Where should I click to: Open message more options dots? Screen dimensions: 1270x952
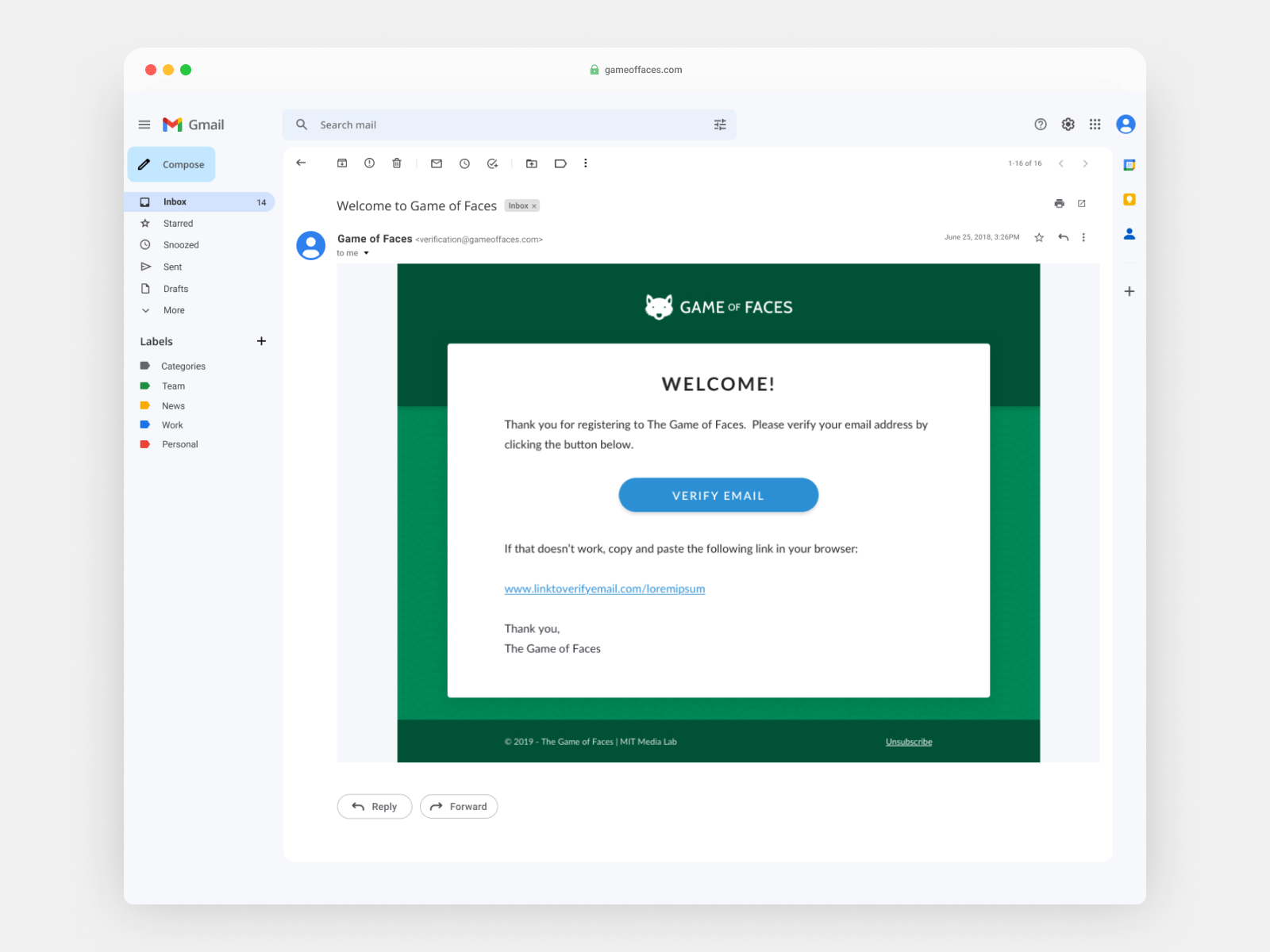(1083, 237)
